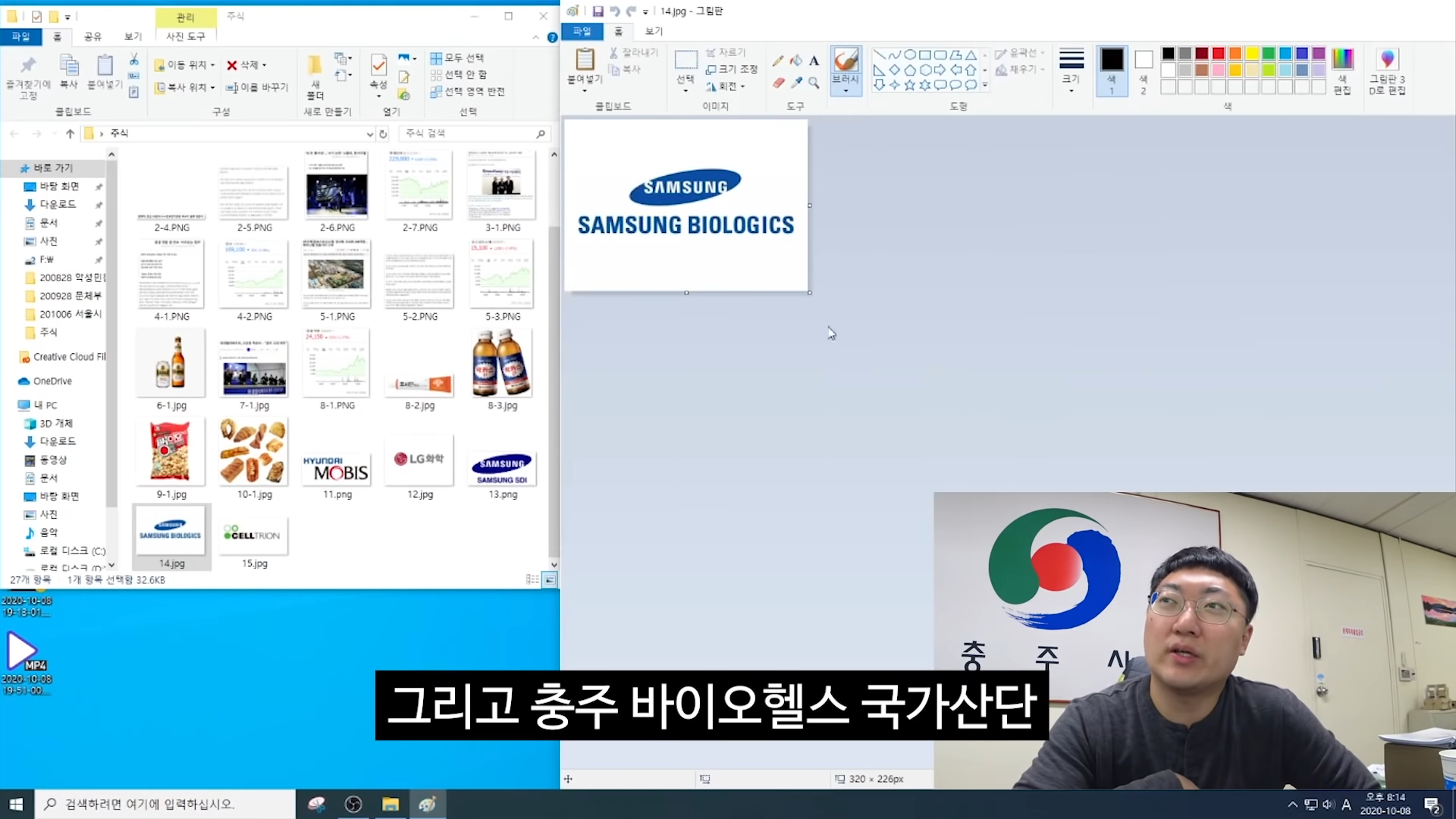Screen dimensions: 1456x819
Task: Open the notification center in system tray
Action: pos(1432,805)
